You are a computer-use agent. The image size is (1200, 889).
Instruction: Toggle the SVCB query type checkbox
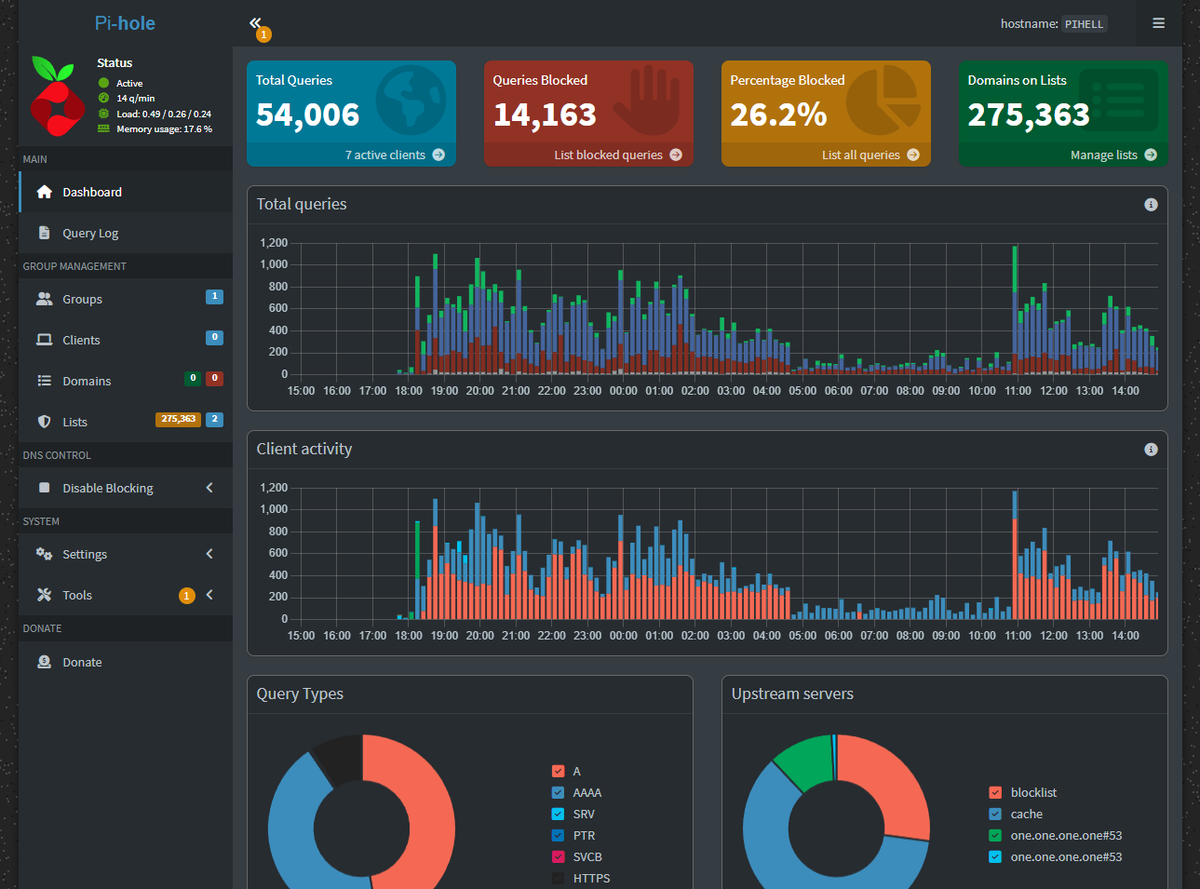tap(559, 857)
